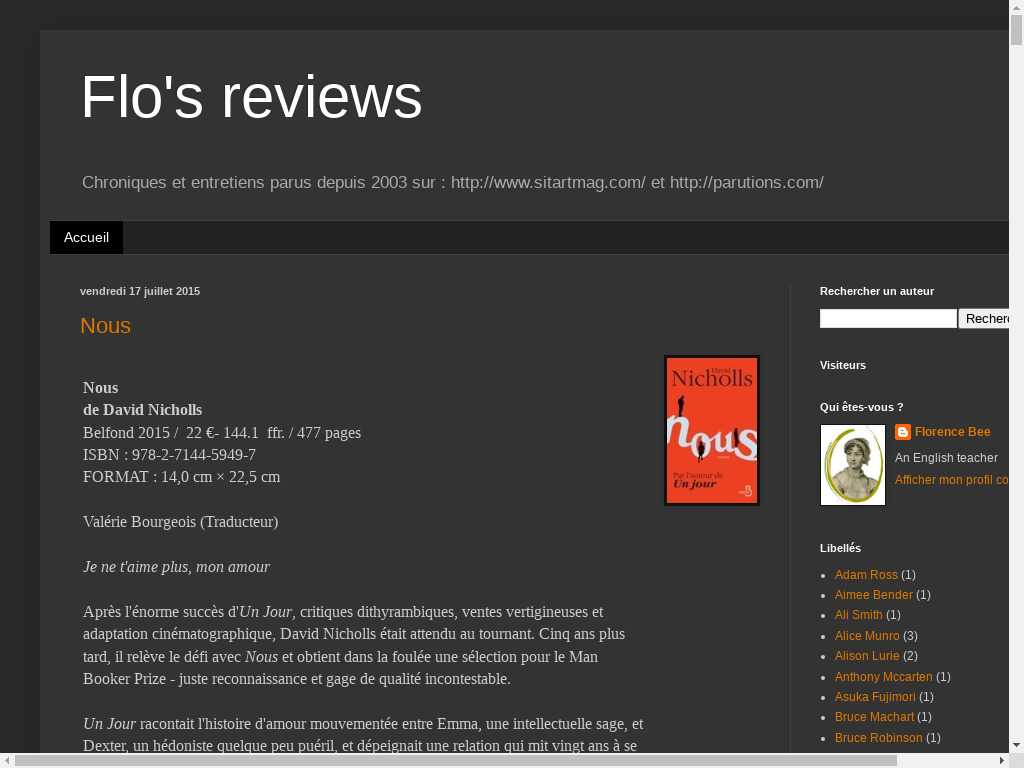The height and width of the screenshot is (768, 1024).
Task: Open the Ali Smith label
Action: click(859, 615)
